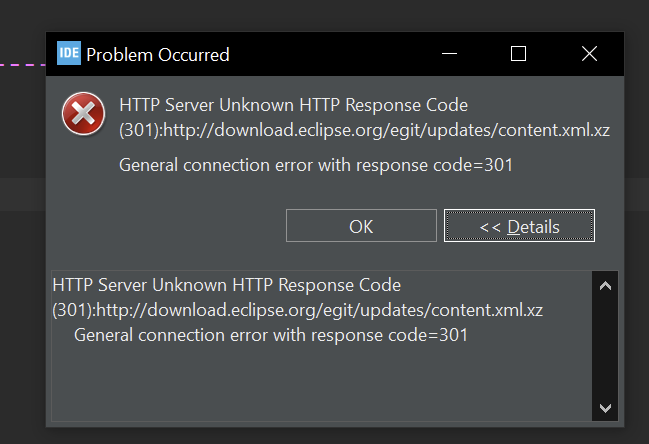Viewport: 649px width, 444px height.
Task: Close the Problem Occurred dialog
Action: tap(589, 54)
